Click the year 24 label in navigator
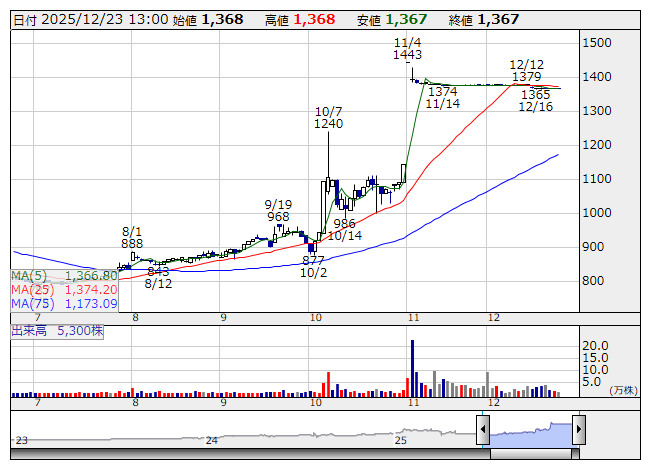Image resolution: width=653 pixels, height=470 pixels. [212, 440]
